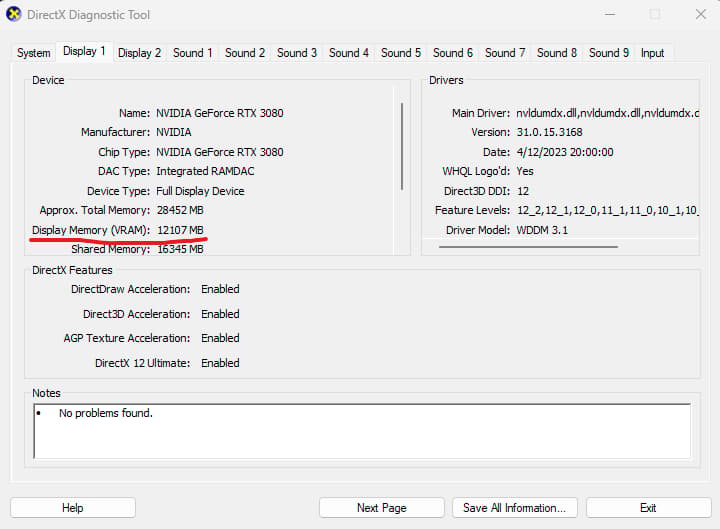This screenshot has height=529, width=720.
Task: Close the DirectX Diagnostic Tool window
Action: click(x=701, y=15)
